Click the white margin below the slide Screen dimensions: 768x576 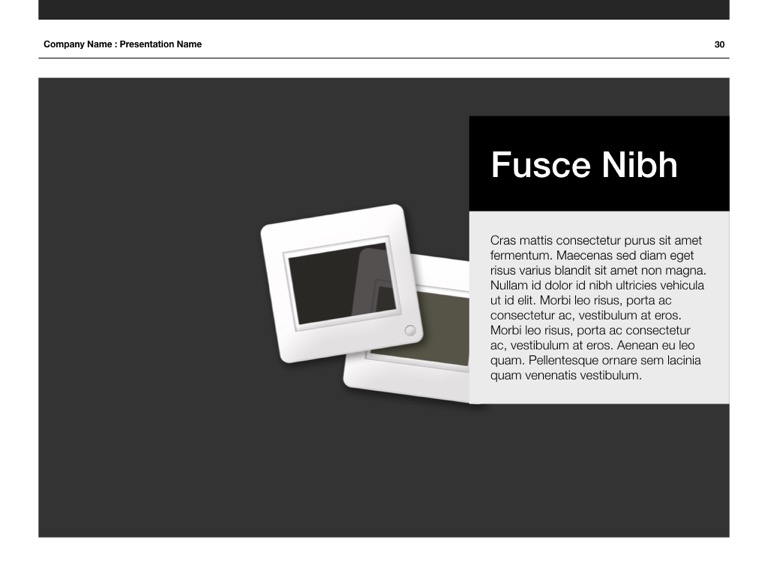(x=384, y=557)
